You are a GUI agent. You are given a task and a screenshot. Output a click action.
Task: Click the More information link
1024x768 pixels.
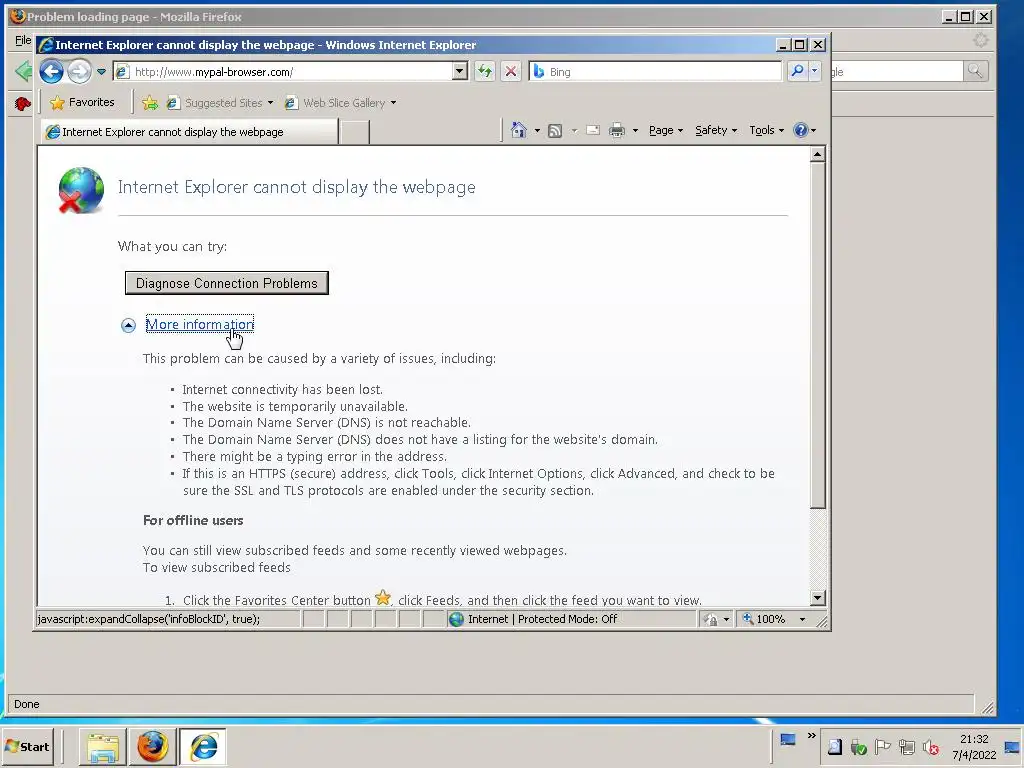199,324
